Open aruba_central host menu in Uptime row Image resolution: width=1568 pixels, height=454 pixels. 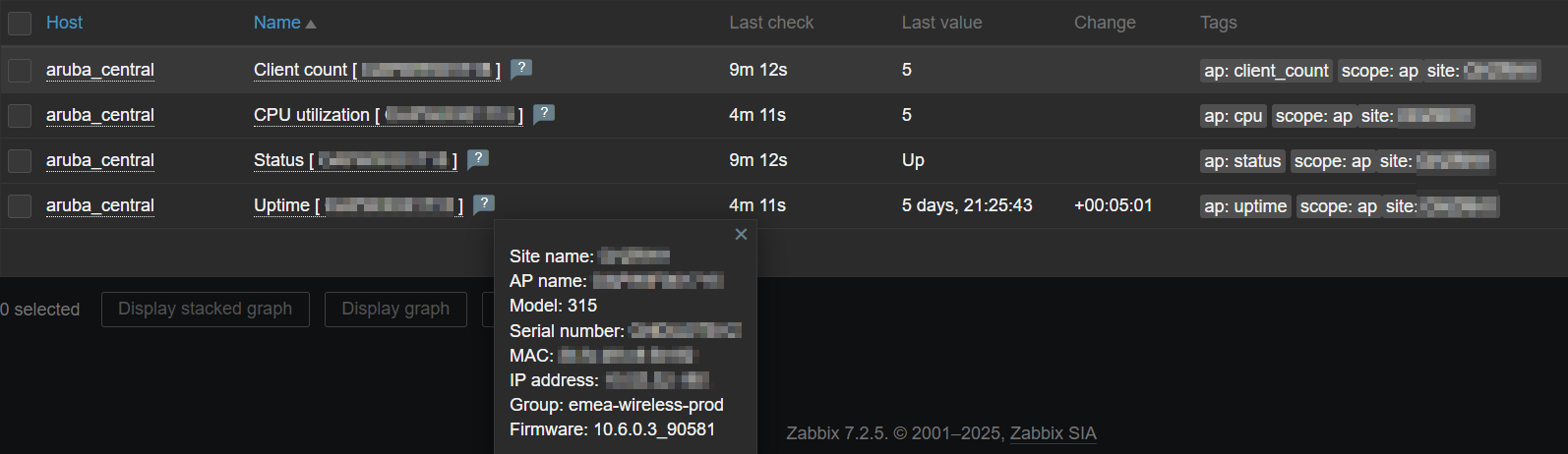coord(99,205)
